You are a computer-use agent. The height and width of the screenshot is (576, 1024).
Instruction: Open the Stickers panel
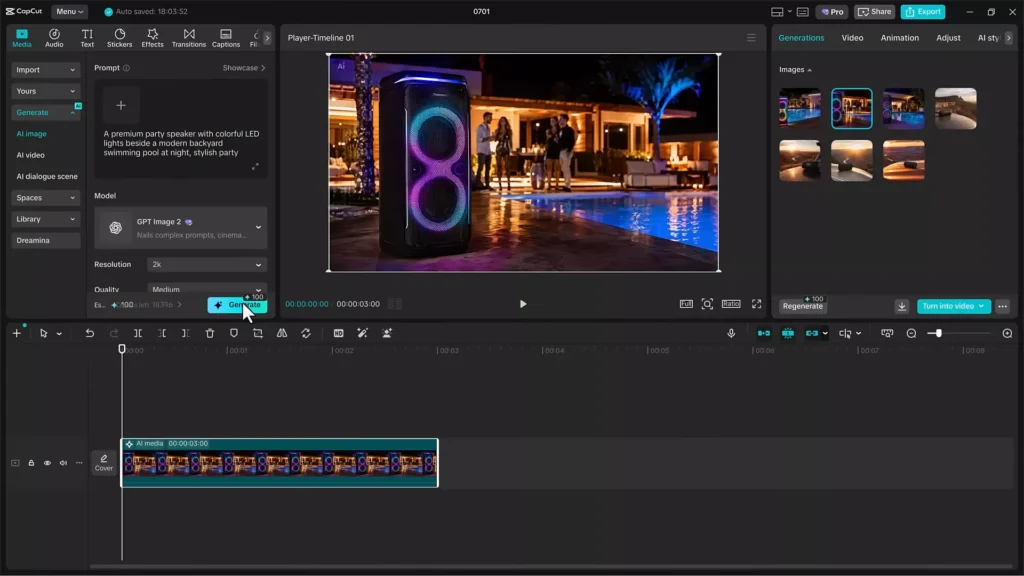120,38
